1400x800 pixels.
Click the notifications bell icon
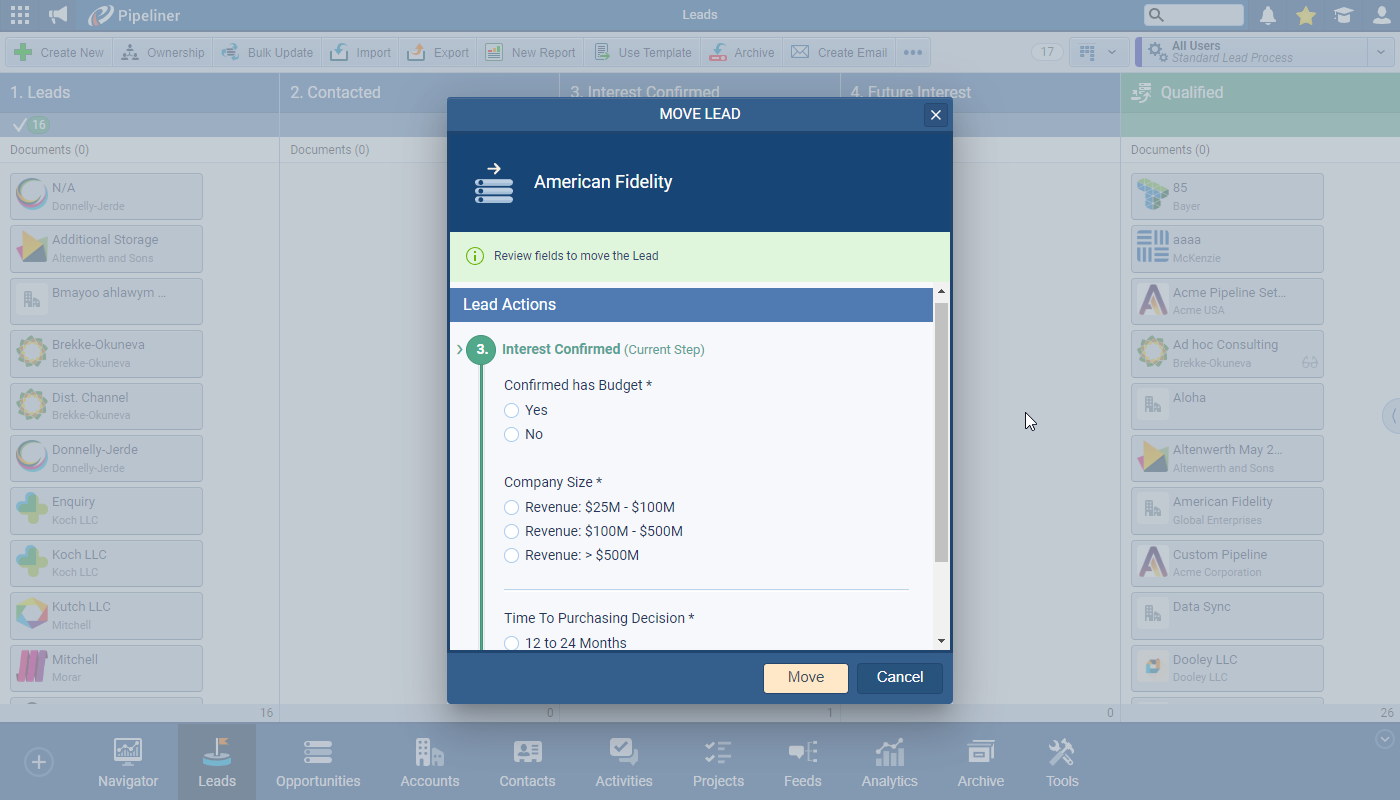[x=1268, y=15]
